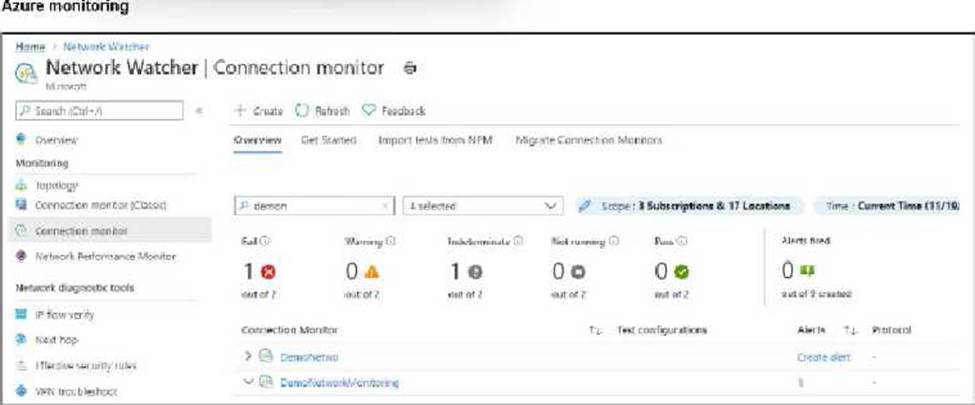Expand the DemoNetwo connection monitor row
Viewport: 975px width, 405px height.
(248, 356)
